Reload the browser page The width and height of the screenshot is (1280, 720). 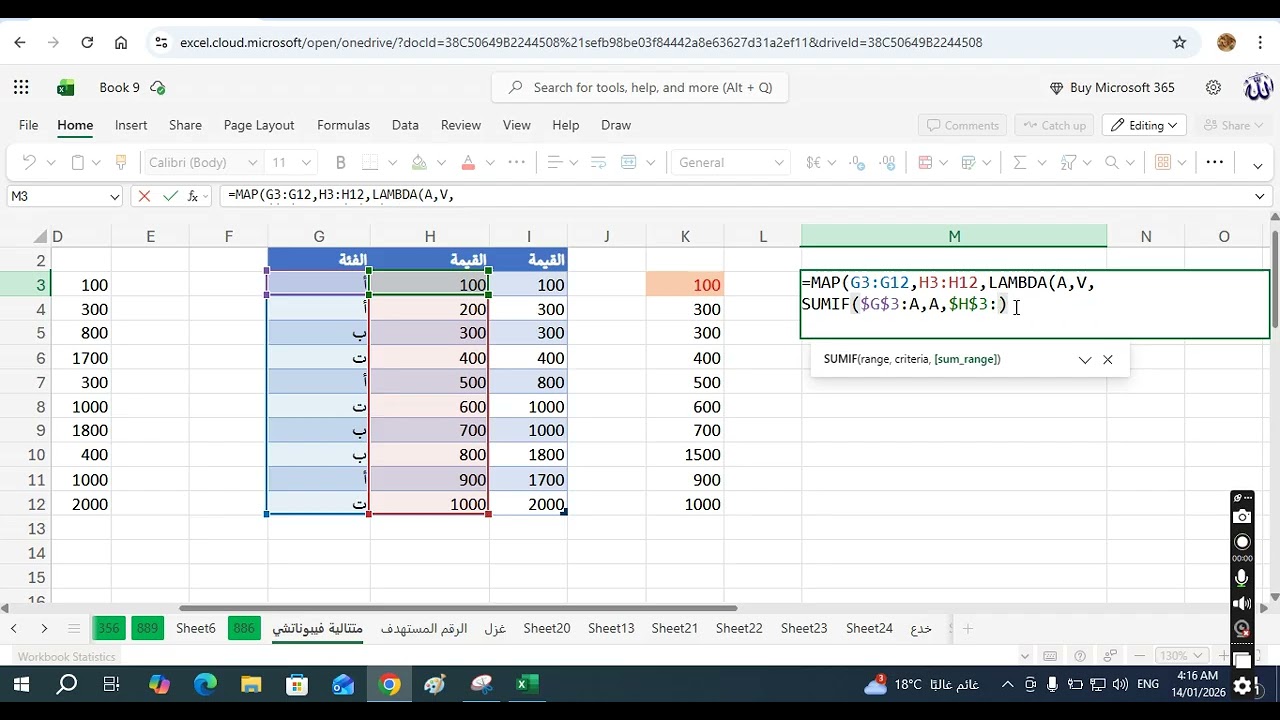tap(87, 43)
